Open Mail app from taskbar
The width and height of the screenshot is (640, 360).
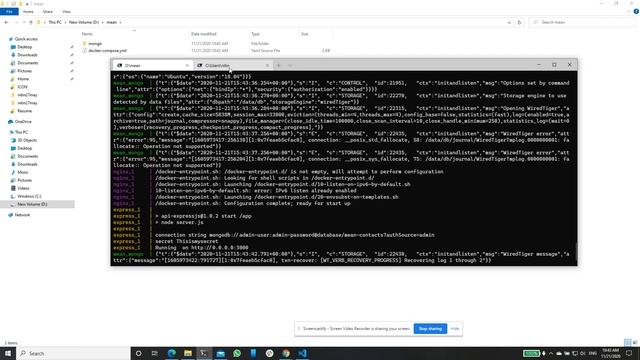click(x=220, y=353)
